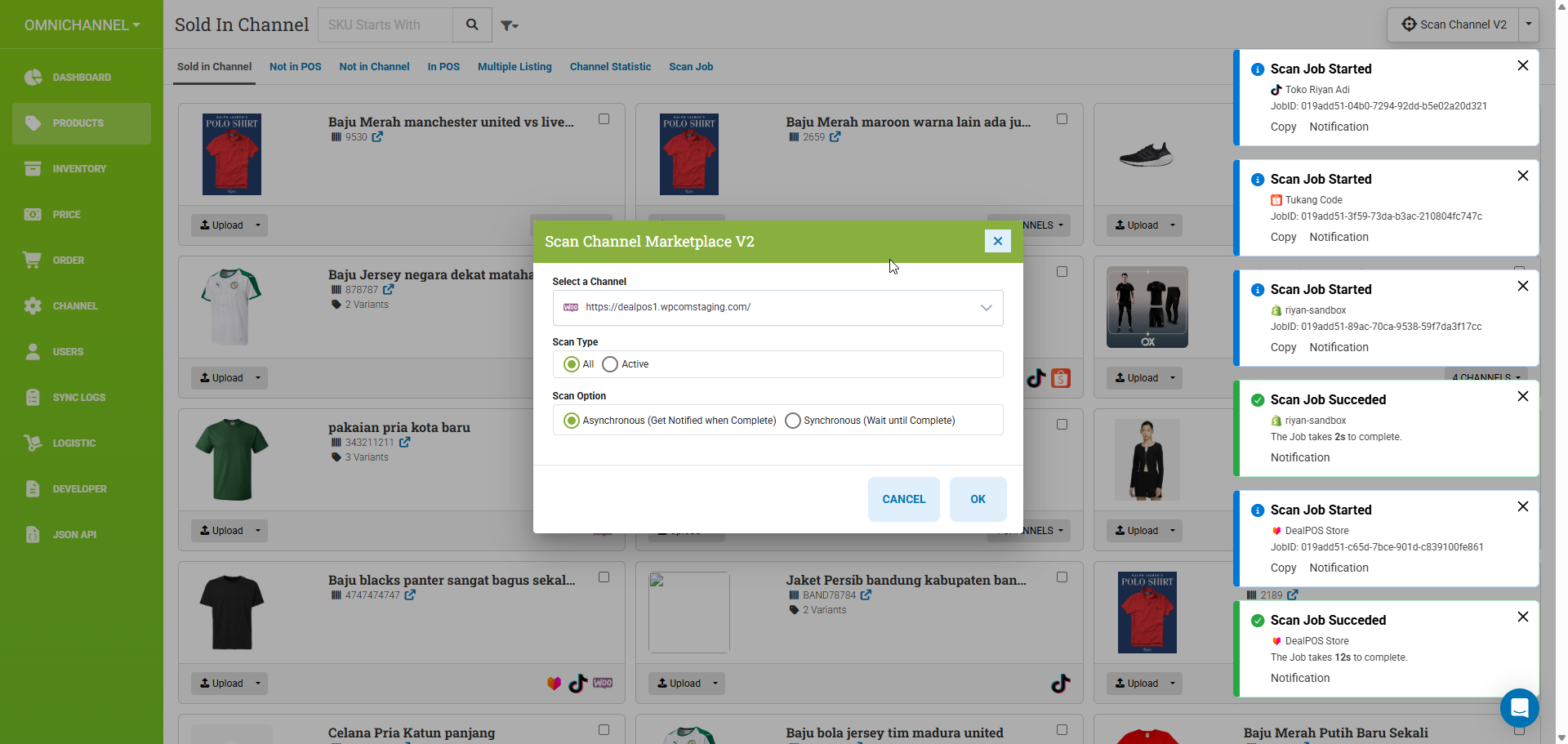
Task: Switch to Sold in Channel tab
Action: 214,67
